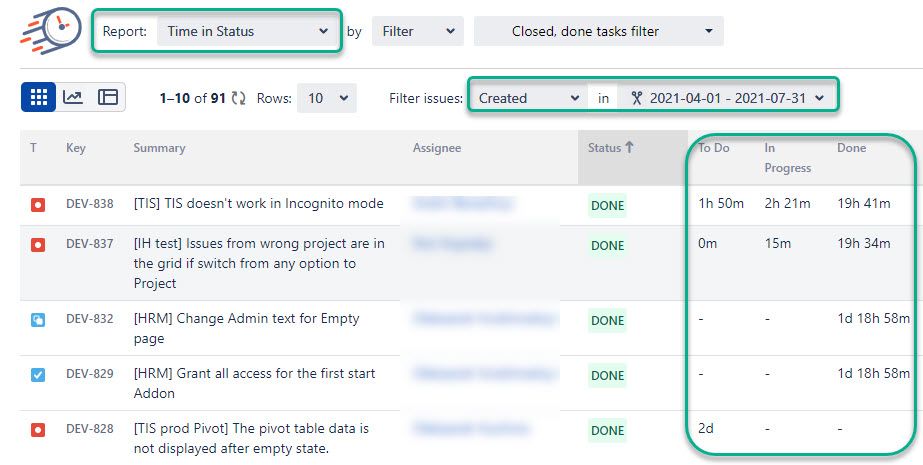Screen dimensions: 923x465
Task: Switch to chart view
Action: click(73, 97)
